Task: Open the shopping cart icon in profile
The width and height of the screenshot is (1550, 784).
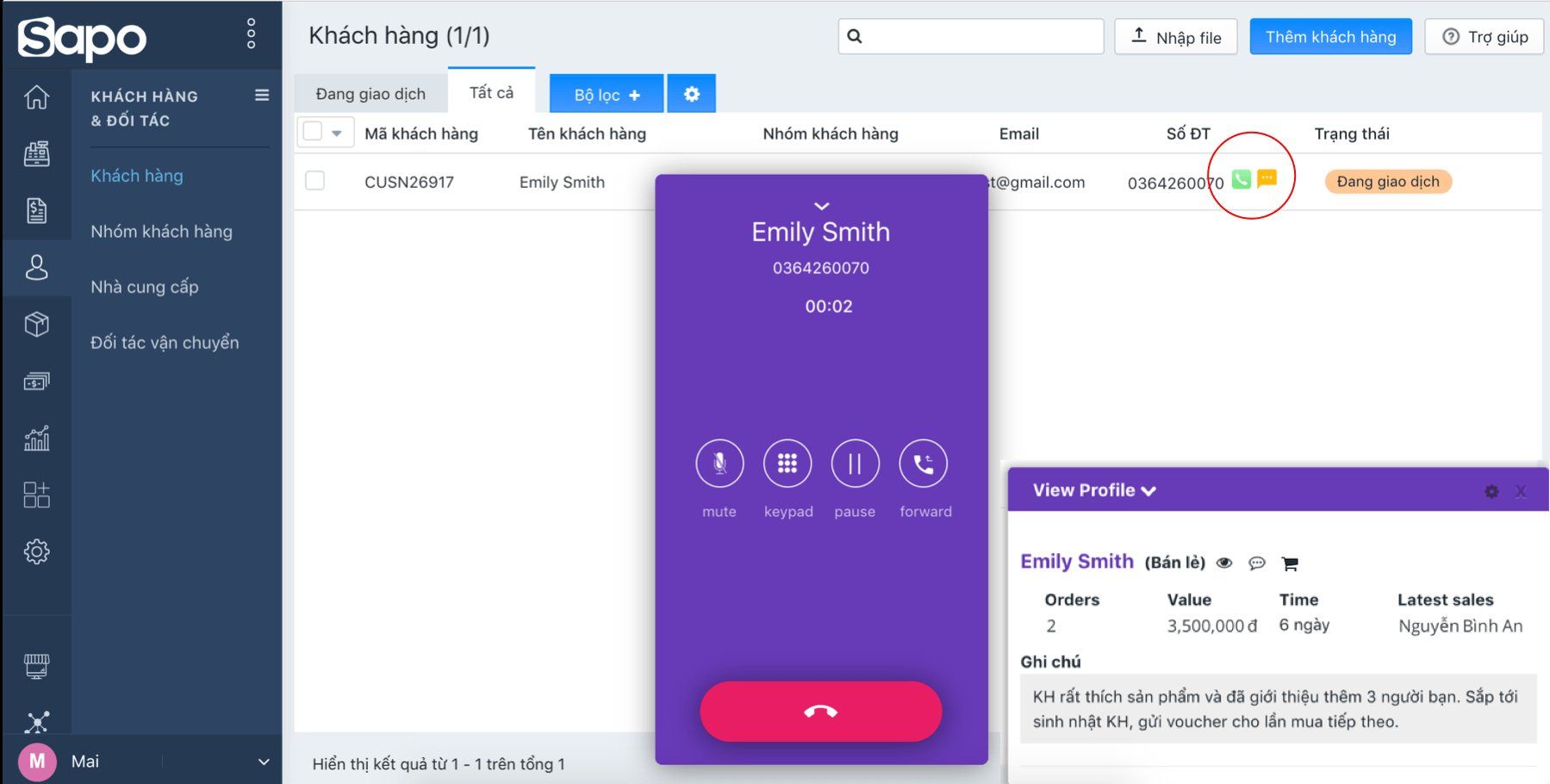Action: click(1290, 563)
